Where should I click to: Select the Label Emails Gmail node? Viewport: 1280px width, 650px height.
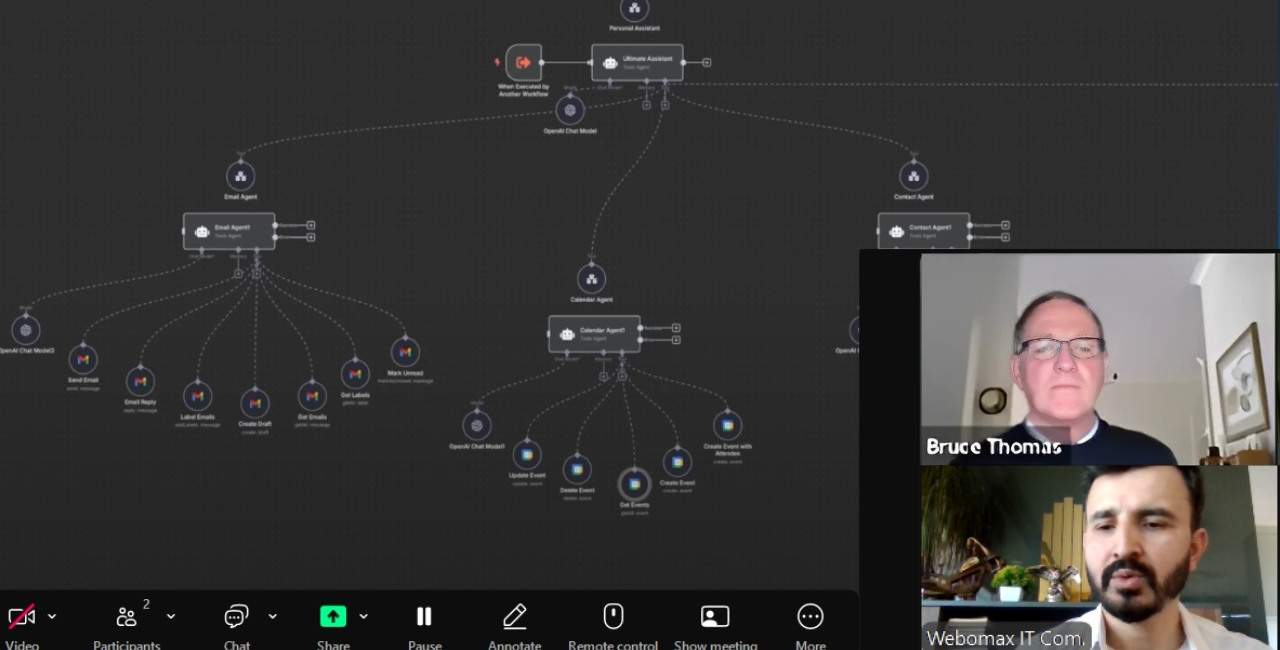[x=197, y=396]
